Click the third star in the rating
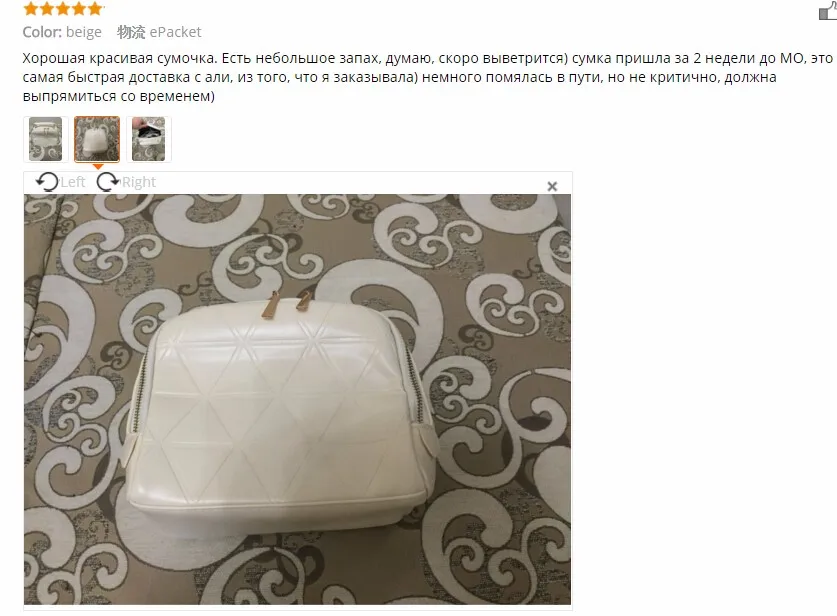Screen dimensions: 837x616 pyautogui.click(x=63, y=9)
